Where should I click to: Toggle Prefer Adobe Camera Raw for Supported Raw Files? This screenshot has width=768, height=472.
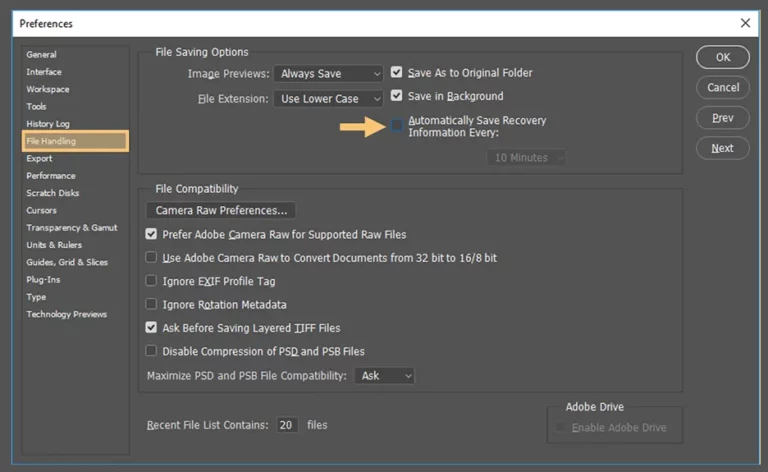pos(151,234)
